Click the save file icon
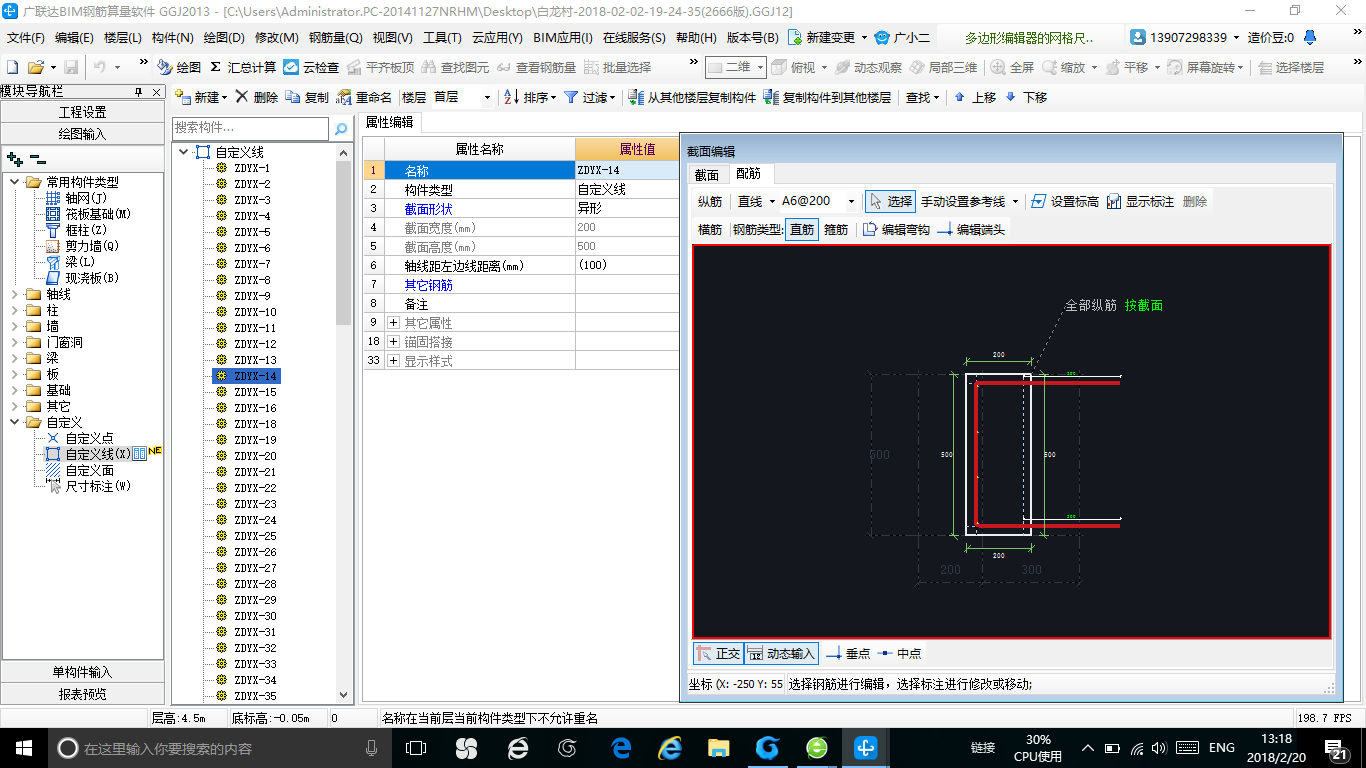 point(71,67)
